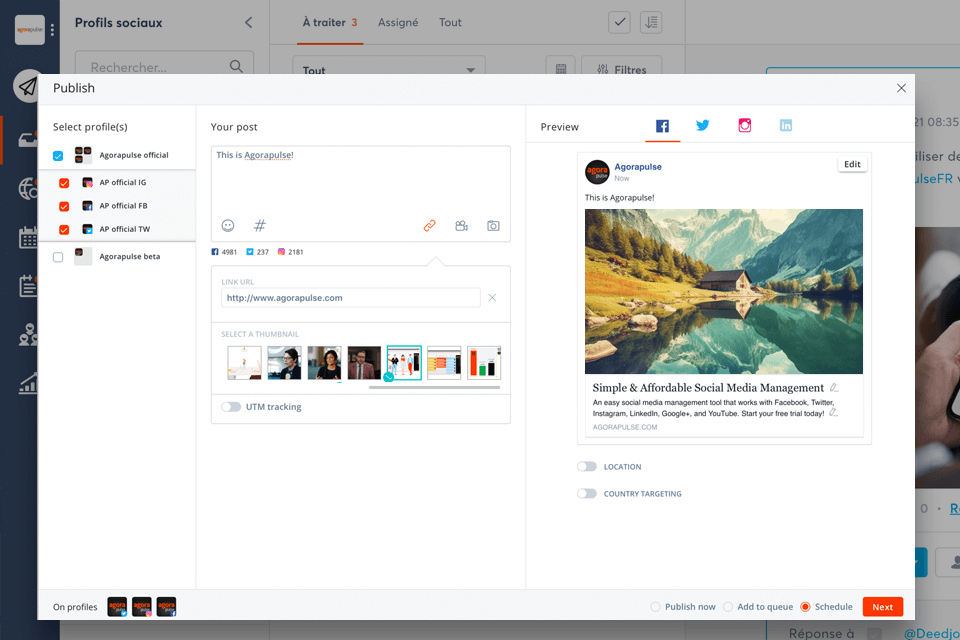Switch preview to Instagram icon tab
The height and width of the screenshot is (640, 960).
click(x=744, y=126)
